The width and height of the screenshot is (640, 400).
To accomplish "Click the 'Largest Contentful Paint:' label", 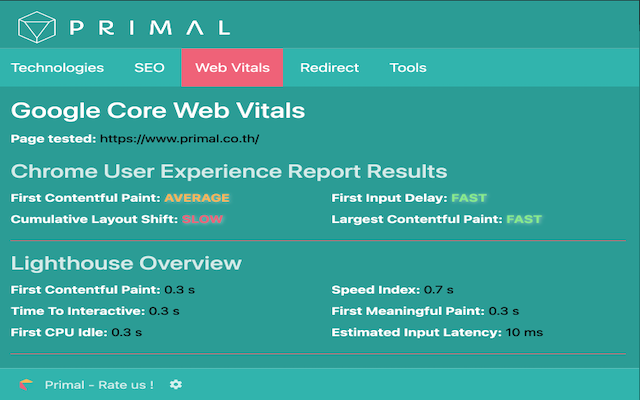I will (417, 219).
